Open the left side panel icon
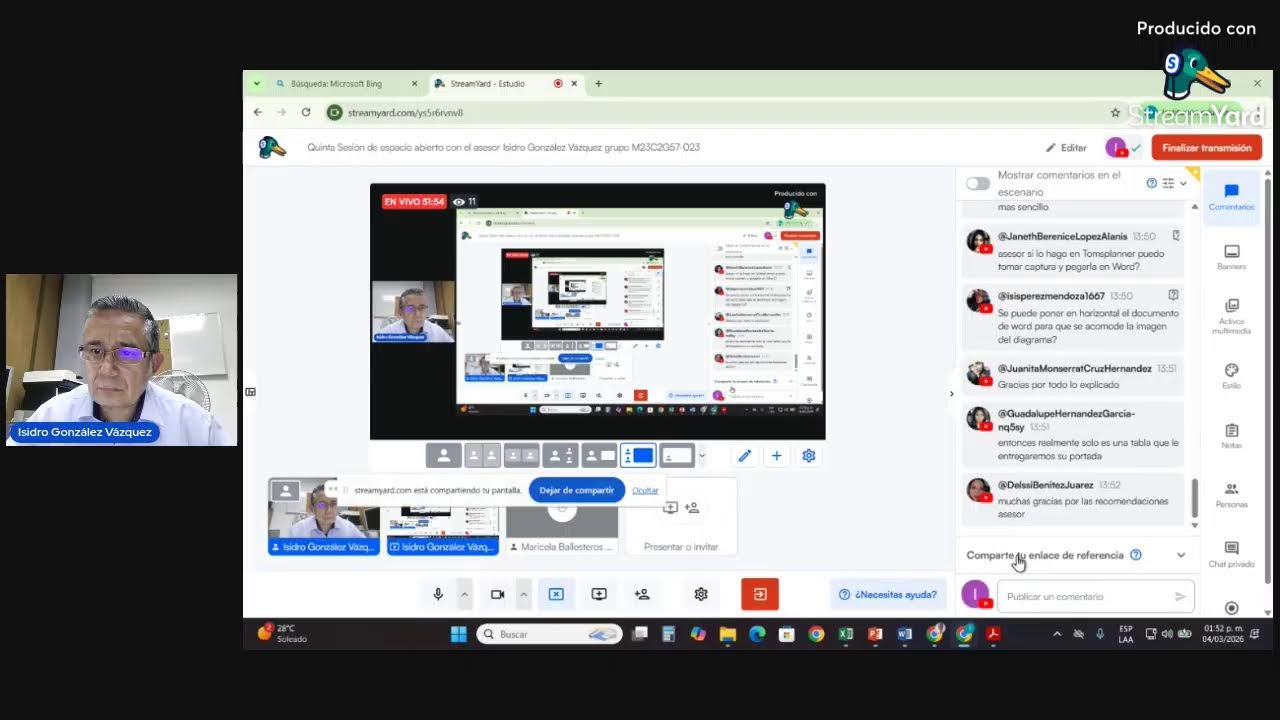 [x=250, y=392]
